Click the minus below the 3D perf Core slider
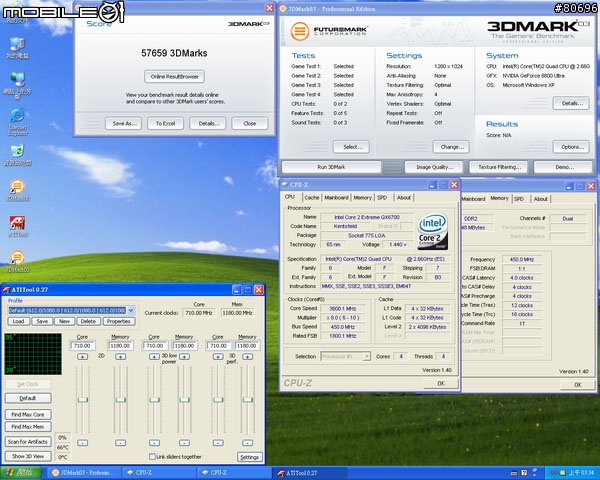Viewport: 600px width, 480px height. click(x=218, y=442)
